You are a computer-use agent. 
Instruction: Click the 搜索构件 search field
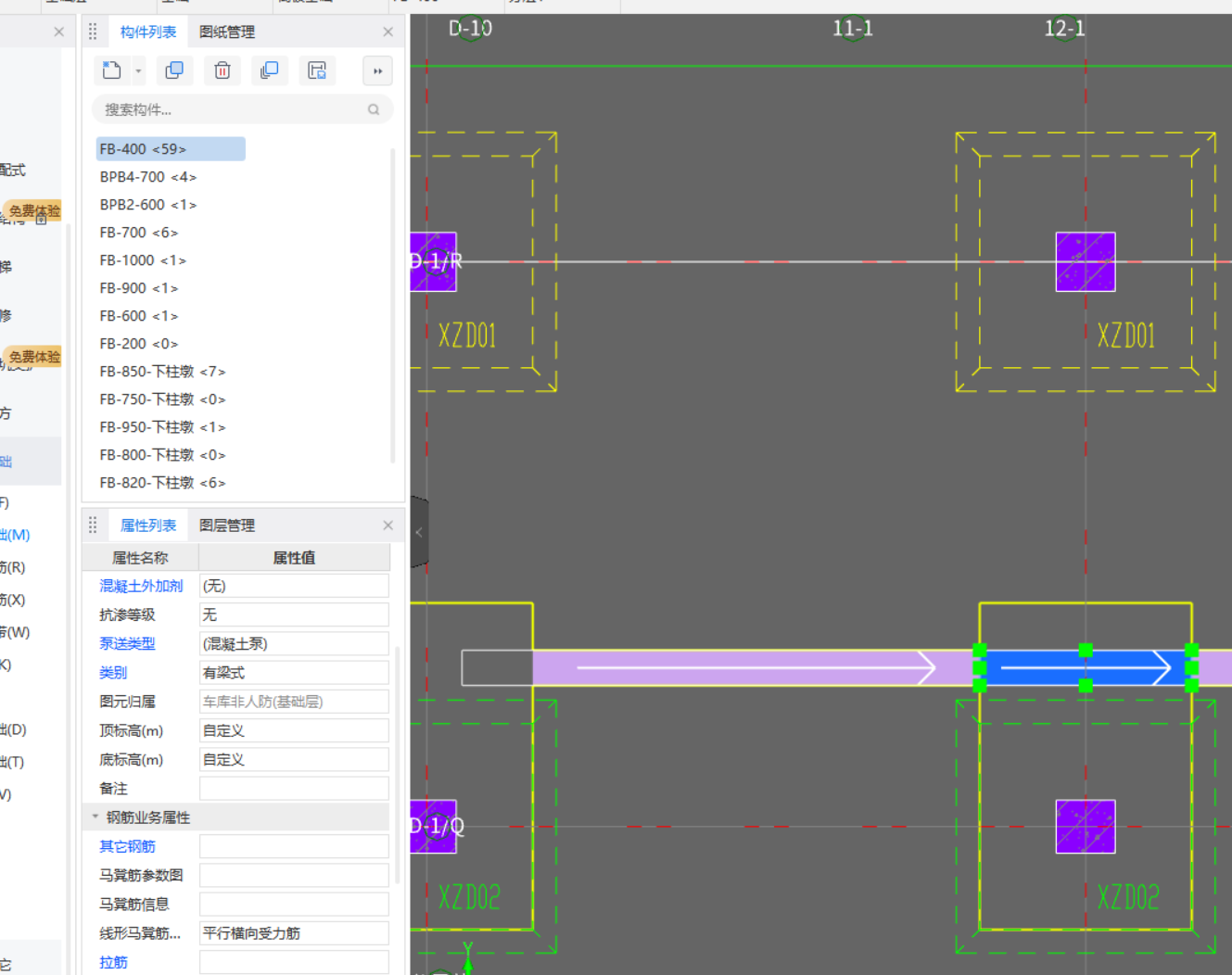pyautogui.click(x=232, y=109)
